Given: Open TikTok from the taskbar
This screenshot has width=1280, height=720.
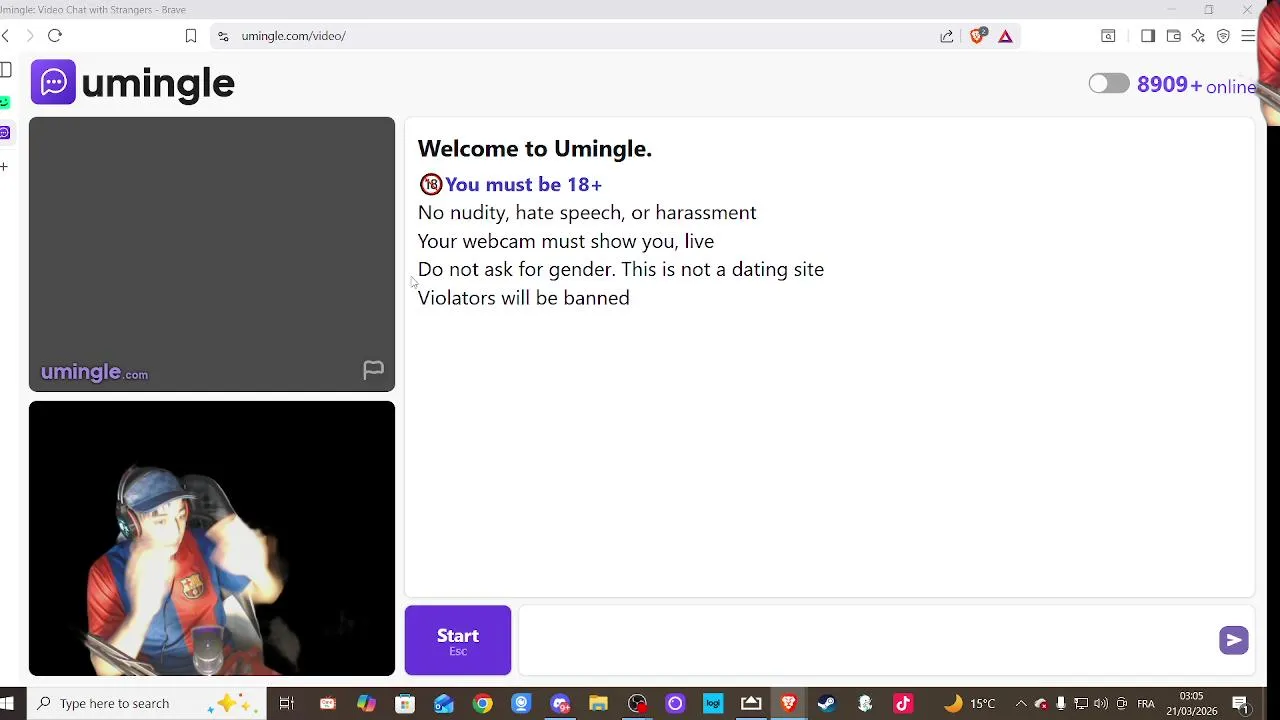Looking at the screenshot, I should point(903,703).
